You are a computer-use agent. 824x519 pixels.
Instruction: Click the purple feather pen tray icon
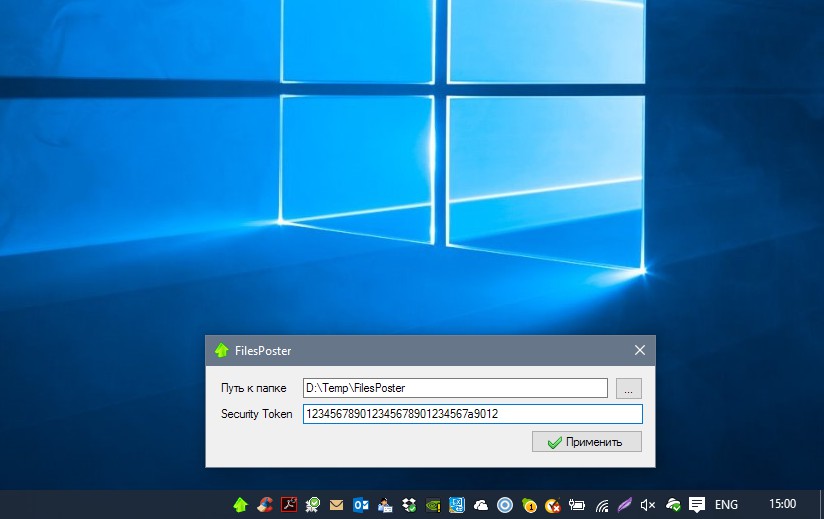[624, 505]
